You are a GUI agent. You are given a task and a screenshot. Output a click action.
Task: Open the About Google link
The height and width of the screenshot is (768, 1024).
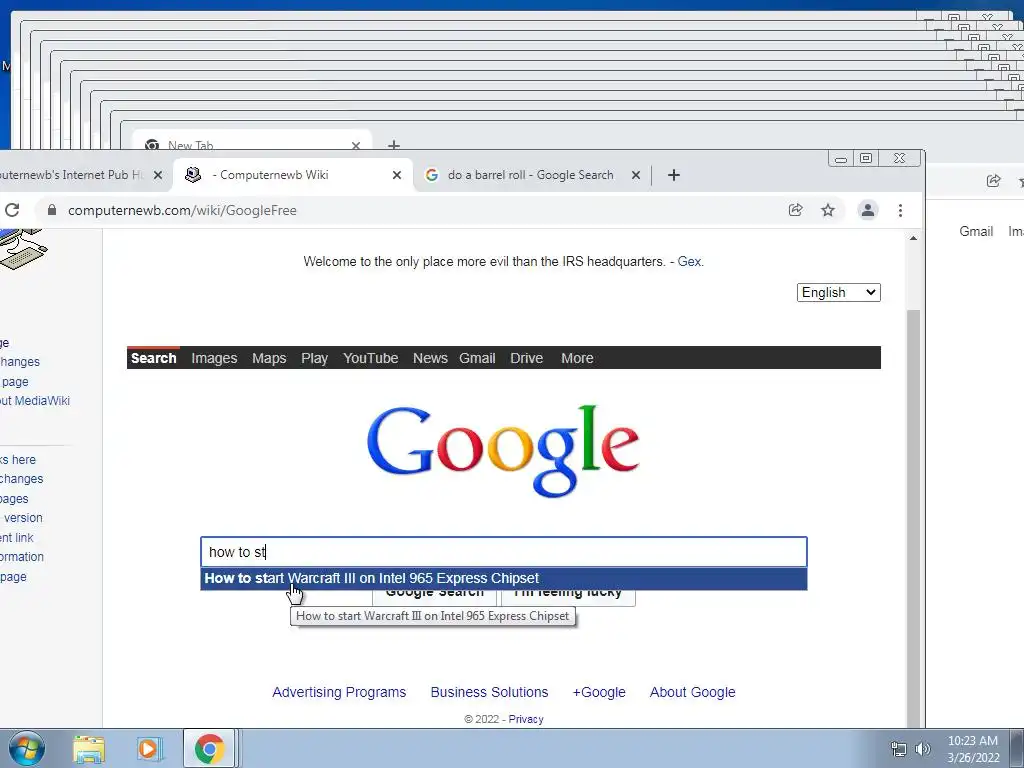pos(692,692)
